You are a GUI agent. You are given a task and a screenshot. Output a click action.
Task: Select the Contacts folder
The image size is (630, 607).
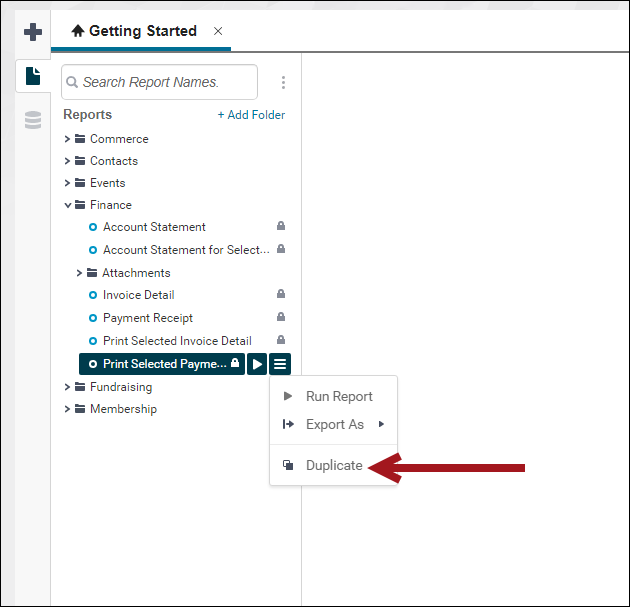[114, 161]
